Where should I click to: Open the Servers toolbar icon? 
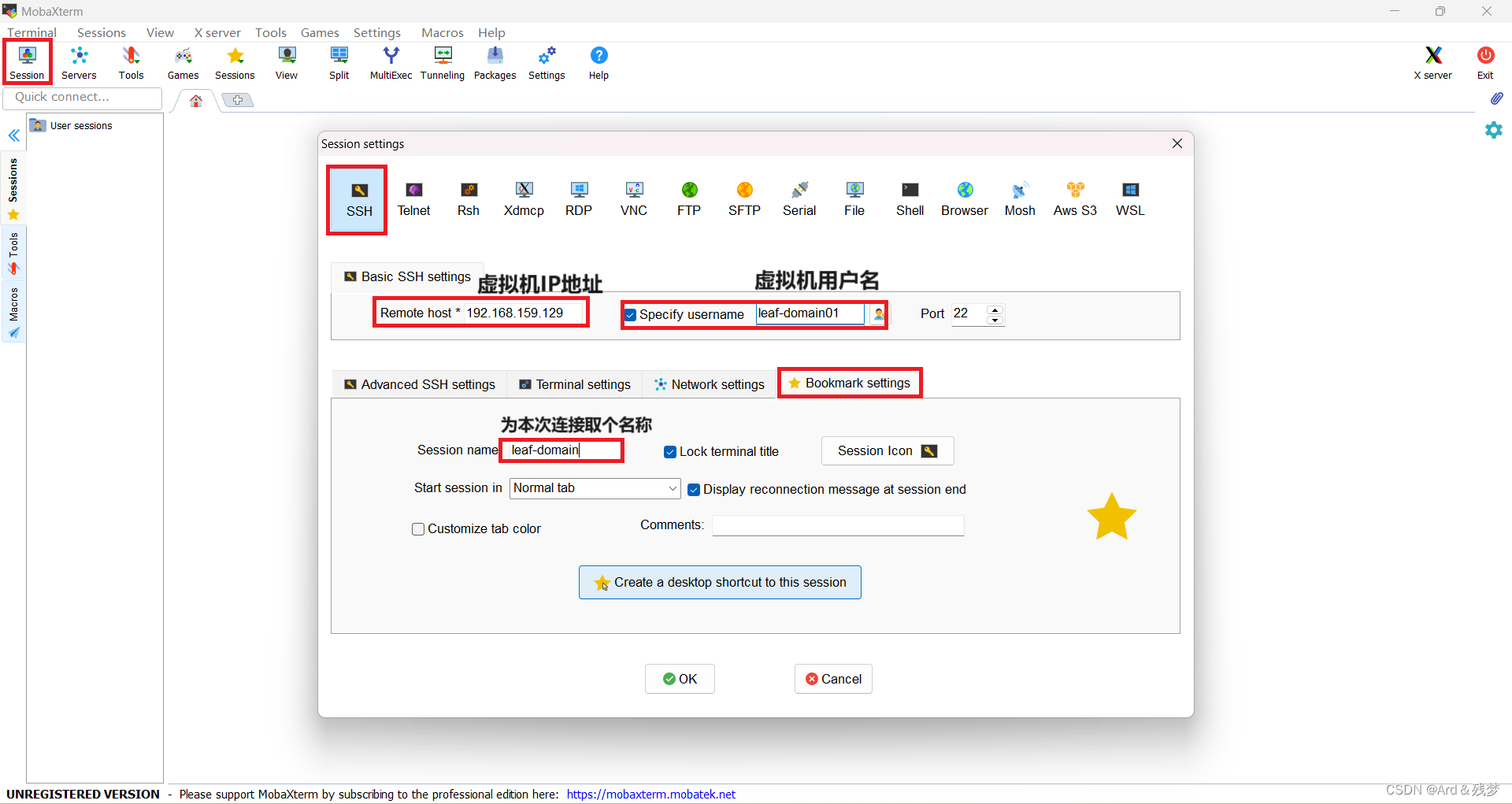(79, 63)
